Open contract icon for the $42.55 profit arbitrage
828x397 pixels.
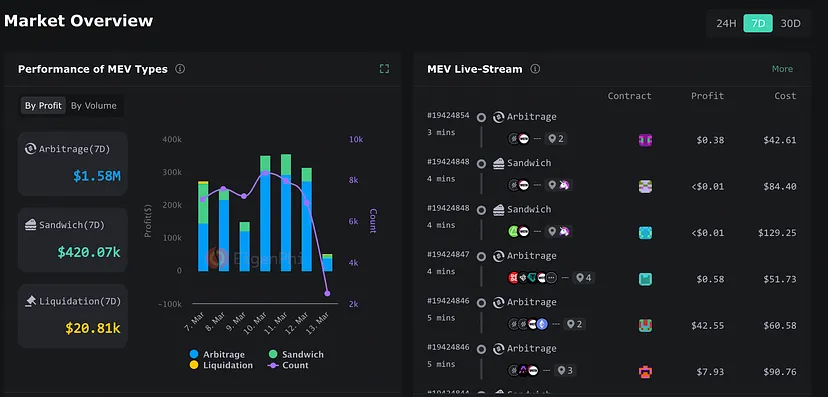point(645,325)
